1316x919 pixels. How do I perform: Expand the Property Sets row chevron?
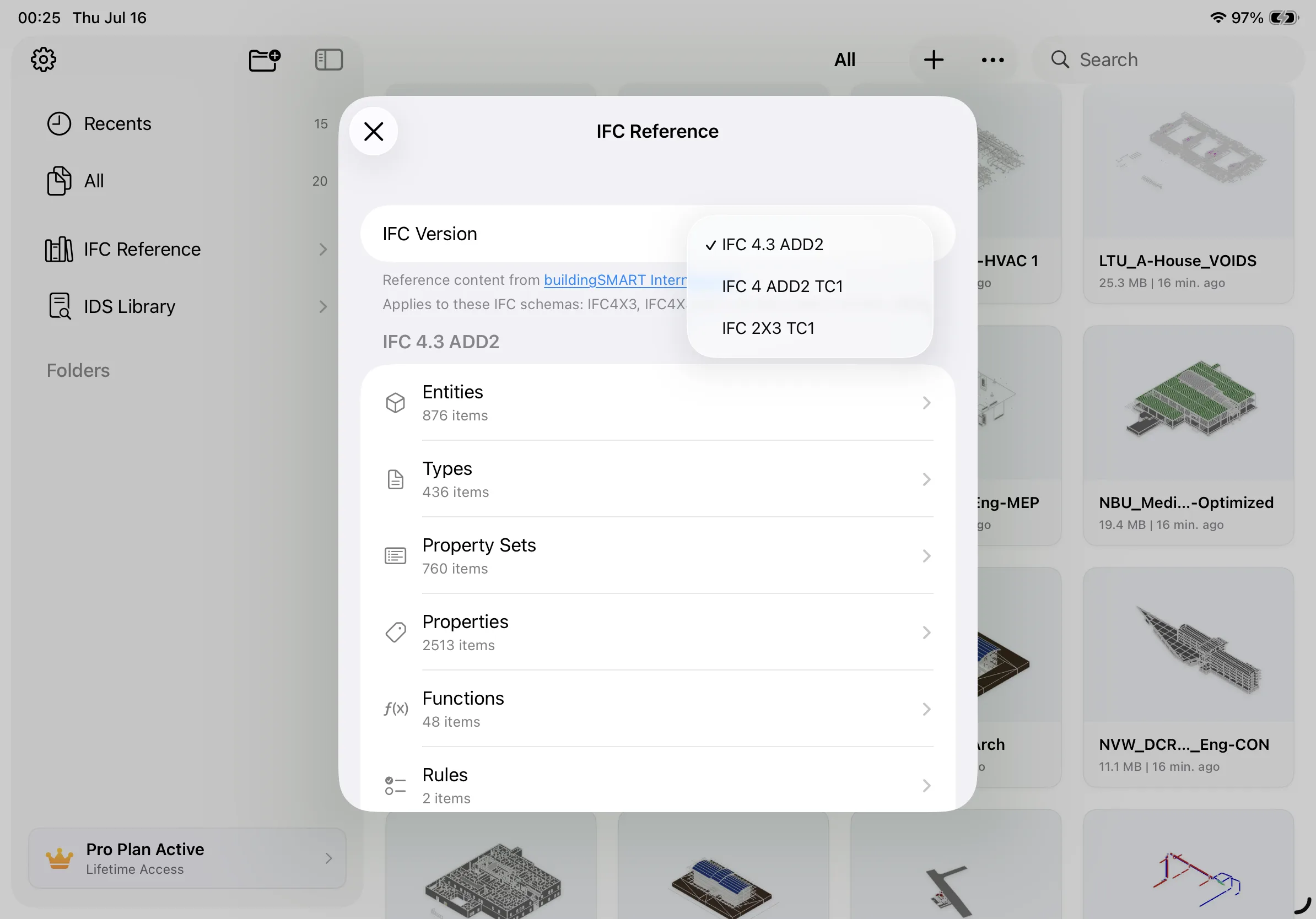point(926,556)
